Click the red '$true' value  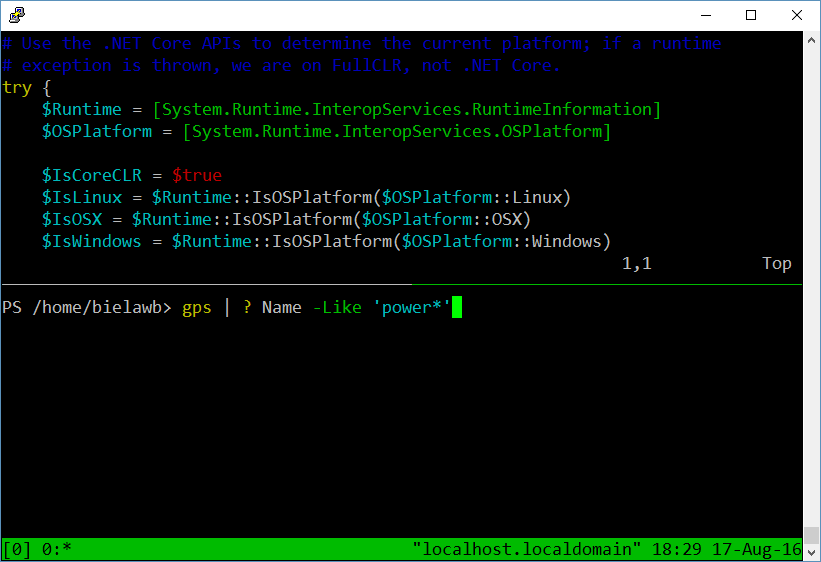(196, 176)
